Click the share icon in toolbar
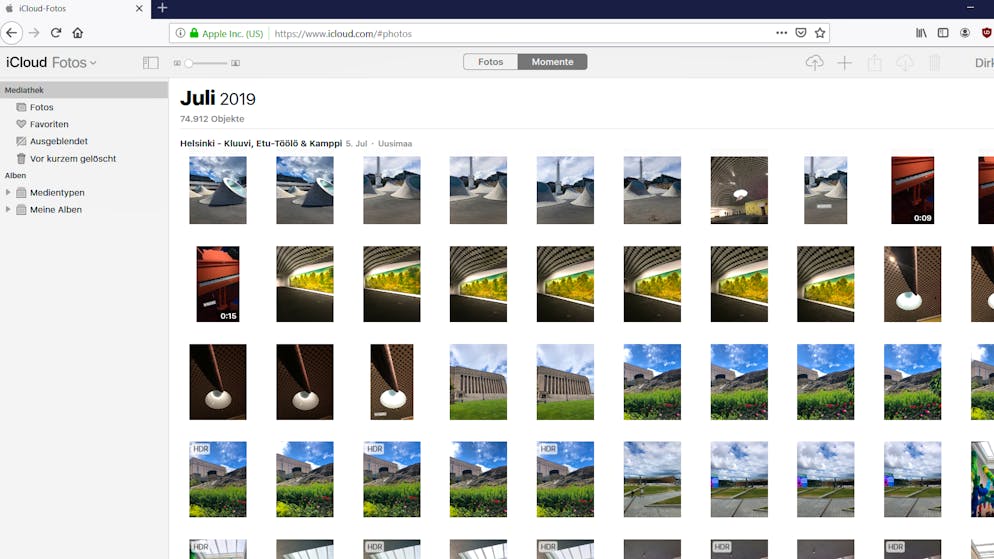 875,62
